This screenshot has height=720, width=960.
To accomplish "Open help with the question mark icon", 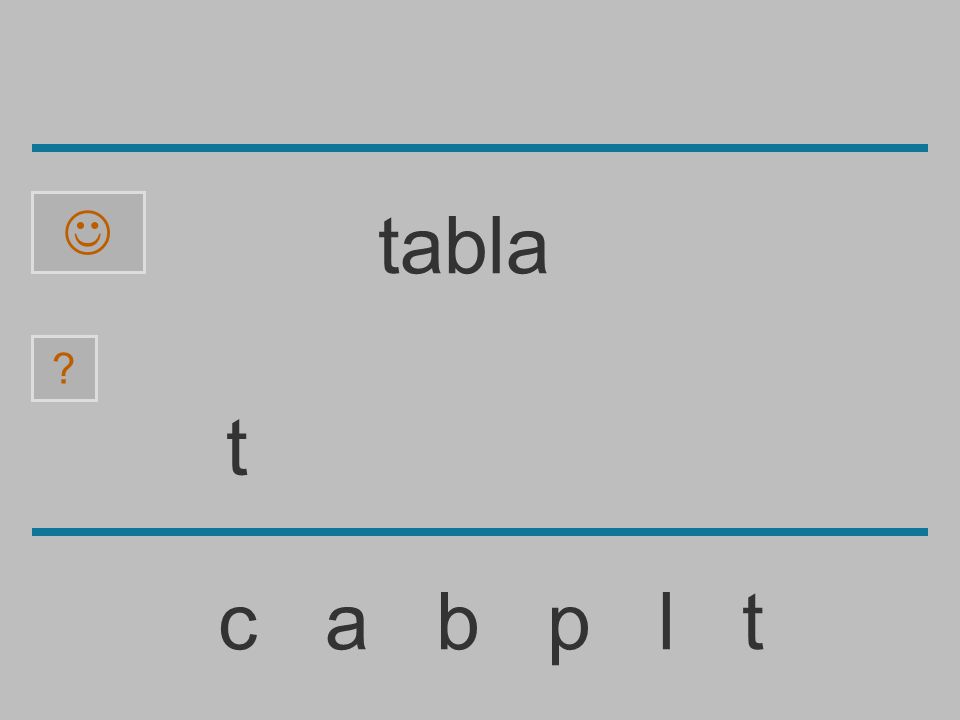I will [64, 369].
